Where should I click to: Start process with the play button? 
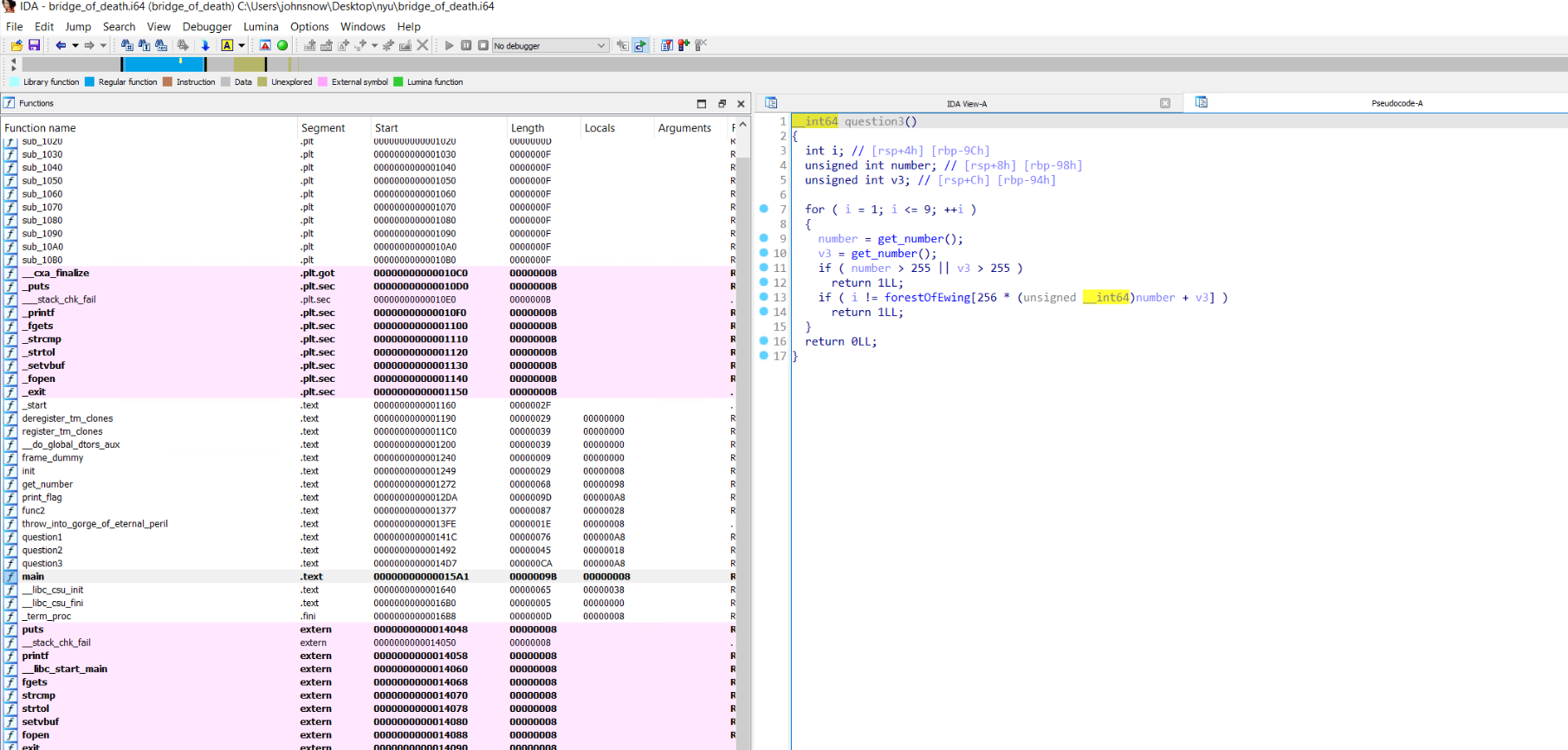coord(450,45)
